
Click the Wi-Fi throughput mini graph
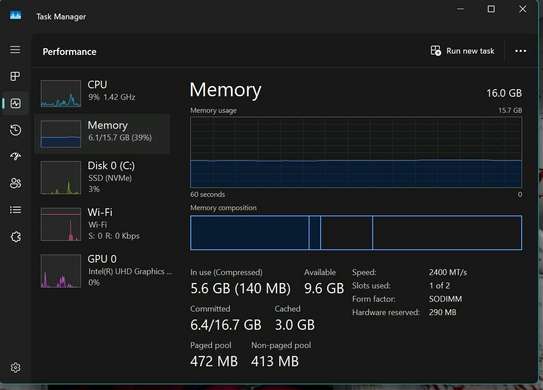click(x=61, y=224)
